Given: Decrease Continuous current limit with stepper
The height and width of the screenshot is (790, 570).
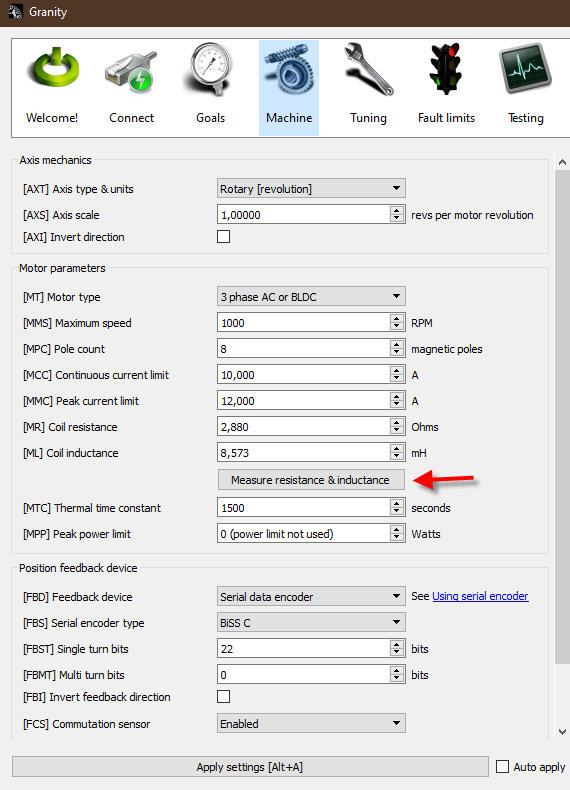Looking at the screenshot, I should tap(397, 379).
